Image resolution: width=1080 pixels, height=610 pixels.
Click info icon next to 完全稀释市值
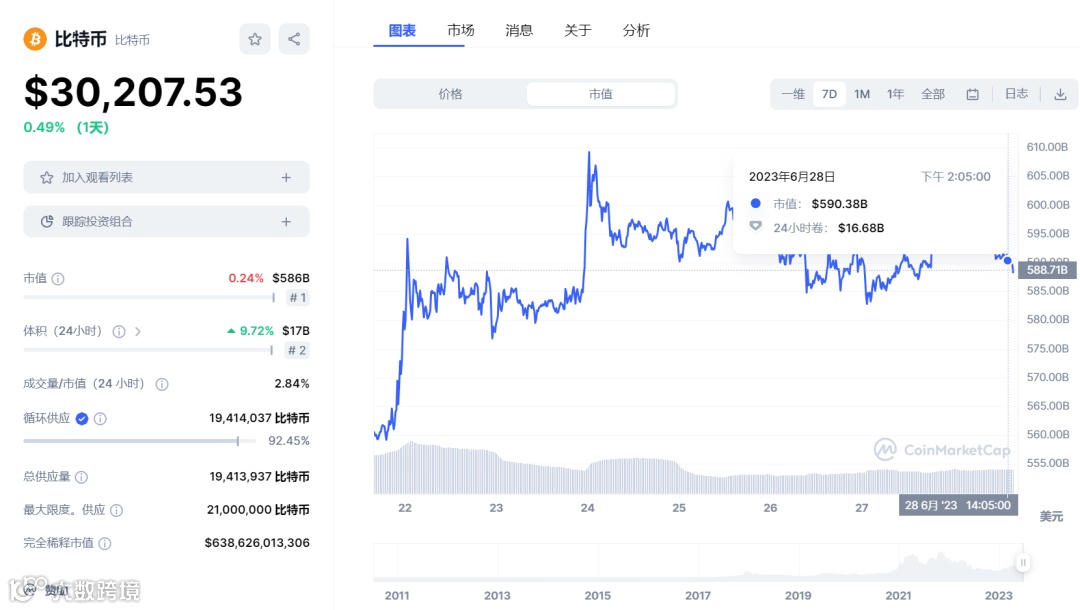click(x=105, y=543)
